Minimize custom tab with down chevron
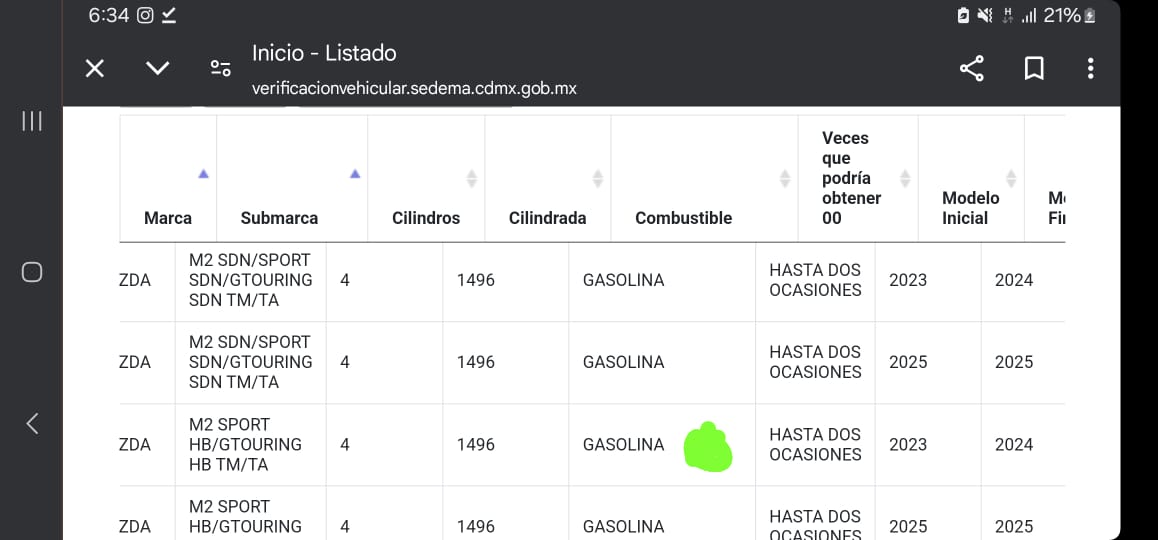Image resolution: width=1158 pixels, height=540 pixels. tap(157, 69)
